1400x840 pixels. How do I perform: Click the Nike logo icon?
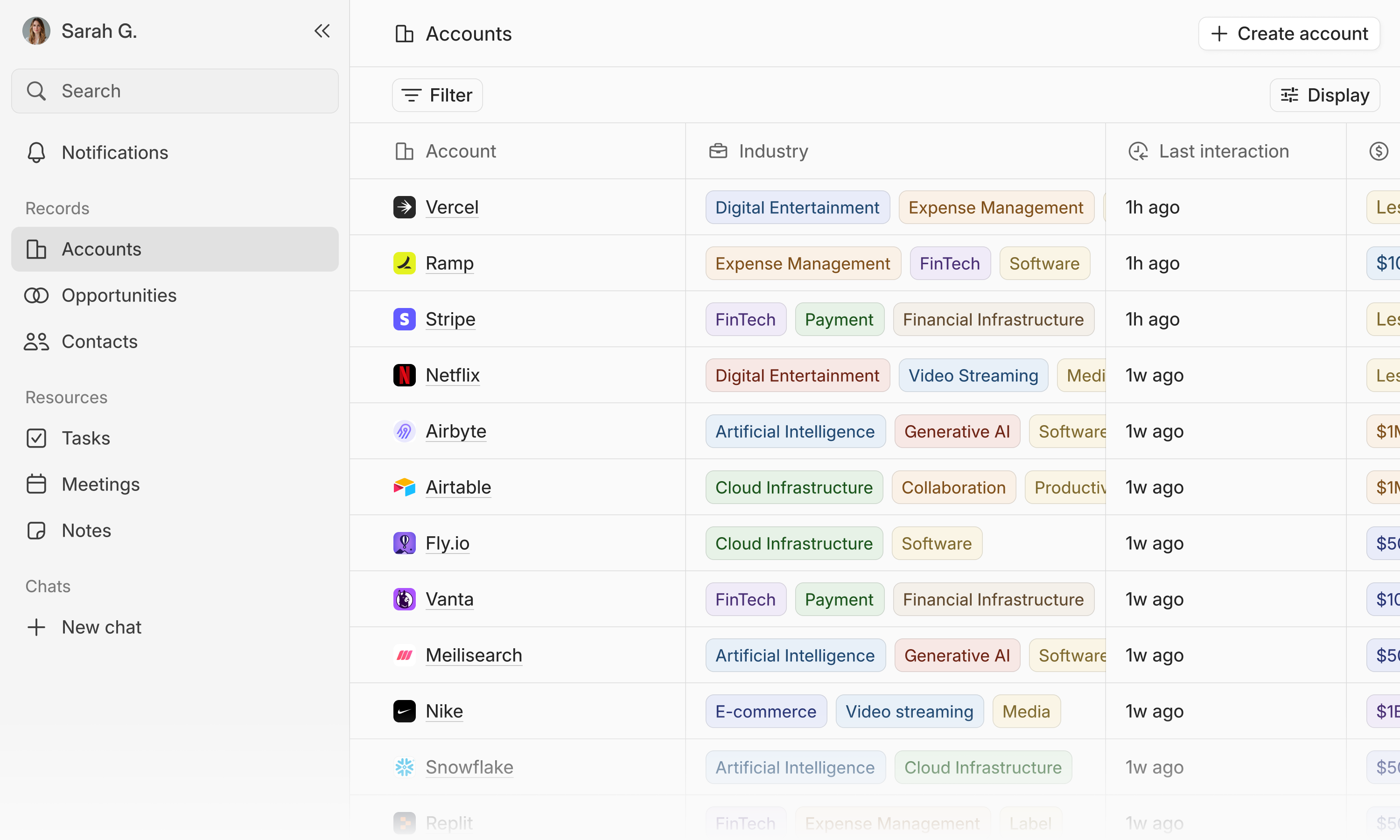(405, 712)
